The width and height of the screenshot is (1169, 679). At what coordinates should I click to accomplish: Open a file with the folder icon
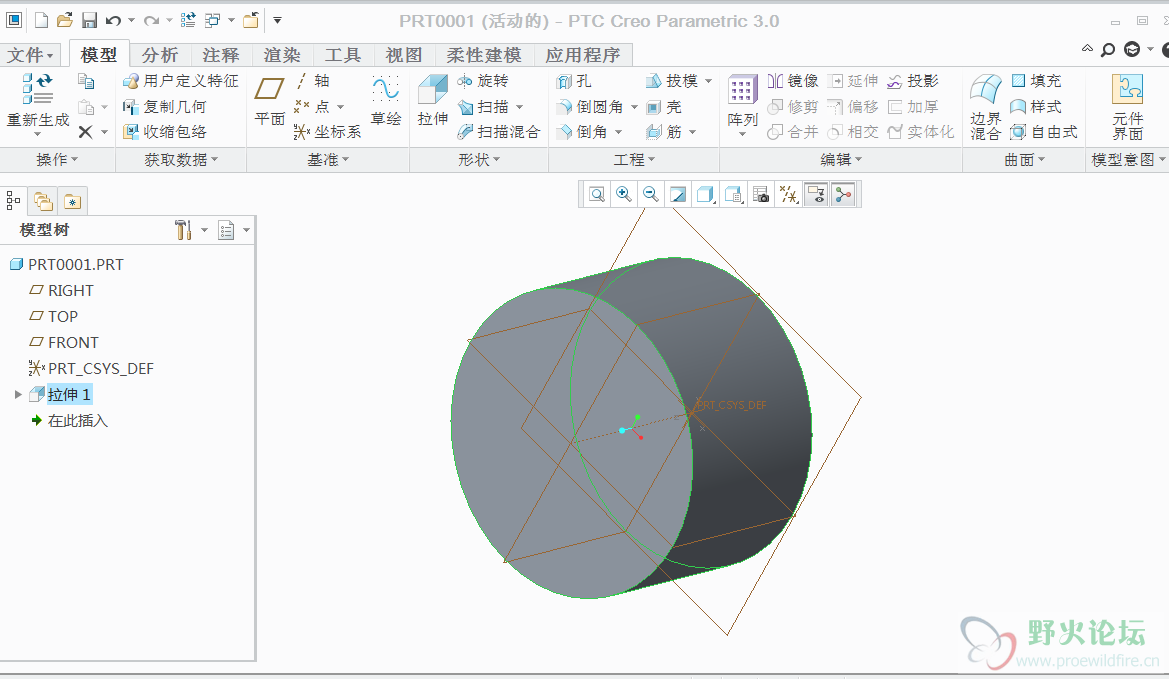pyautogui.click(x=65, y=20)
